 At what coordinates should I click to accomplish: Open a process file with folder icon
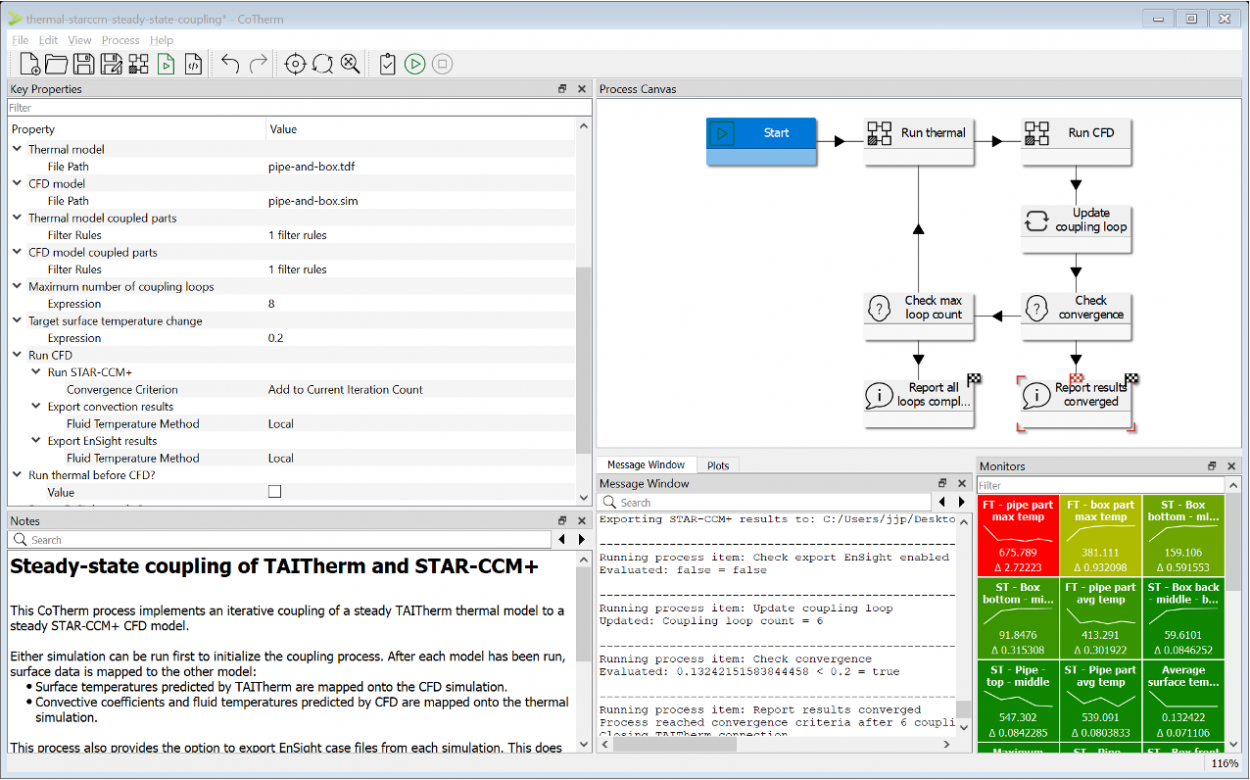[57, 64]
